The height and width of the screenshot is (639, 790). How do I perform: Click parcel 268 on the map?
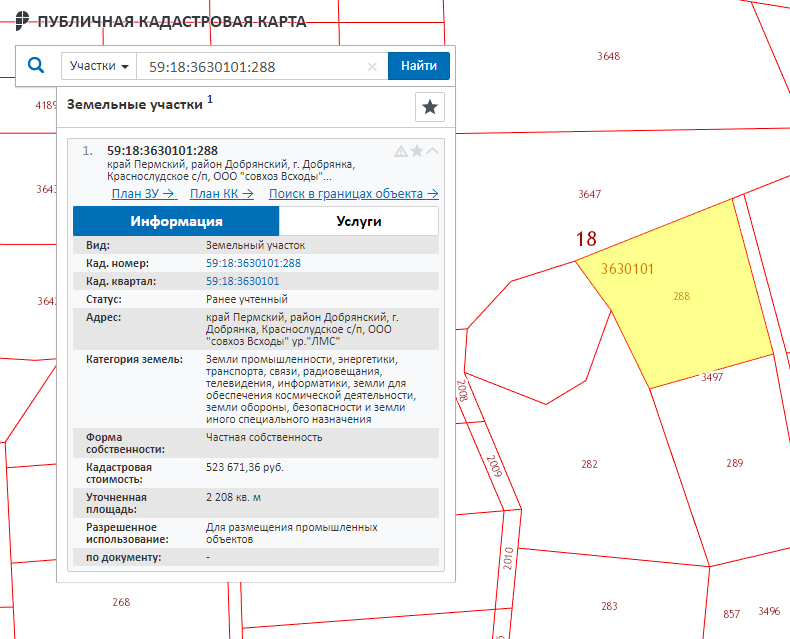pyautogui.click(x=121, y=602)
